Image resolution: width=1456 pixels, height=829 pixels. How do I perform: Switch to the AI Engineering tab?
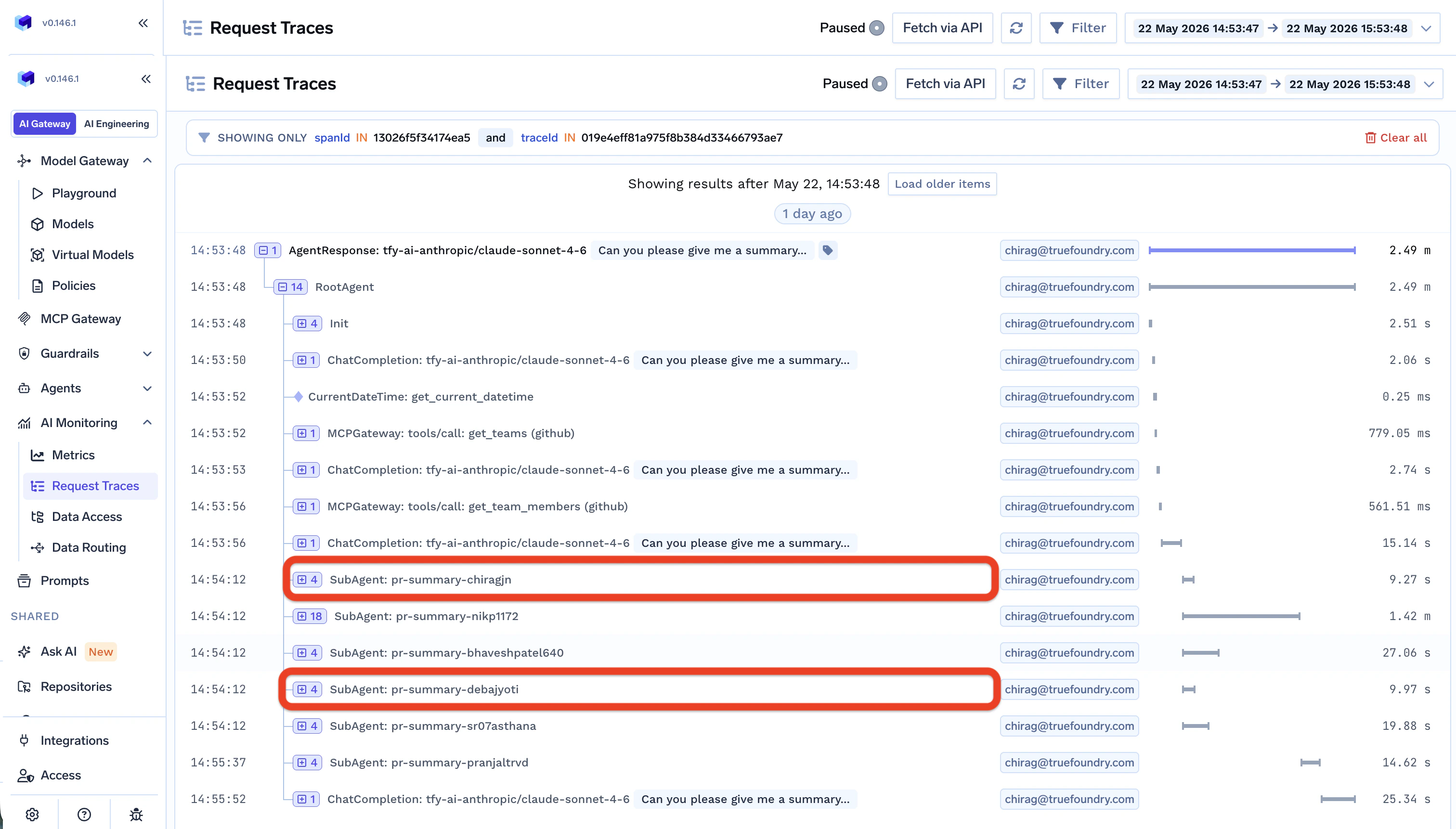117,124
